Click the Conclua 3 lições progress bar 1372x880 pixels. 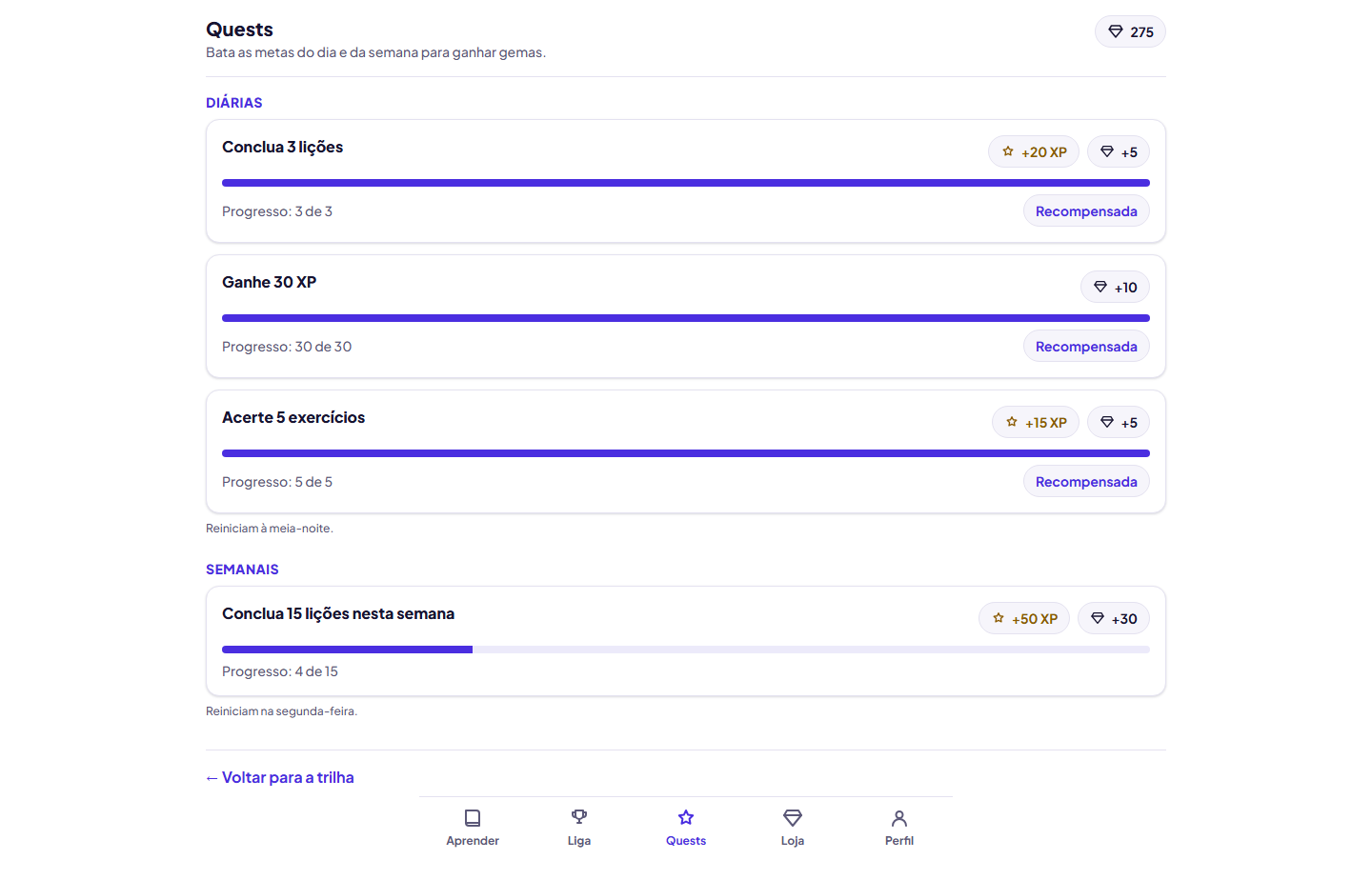(686, 183)
